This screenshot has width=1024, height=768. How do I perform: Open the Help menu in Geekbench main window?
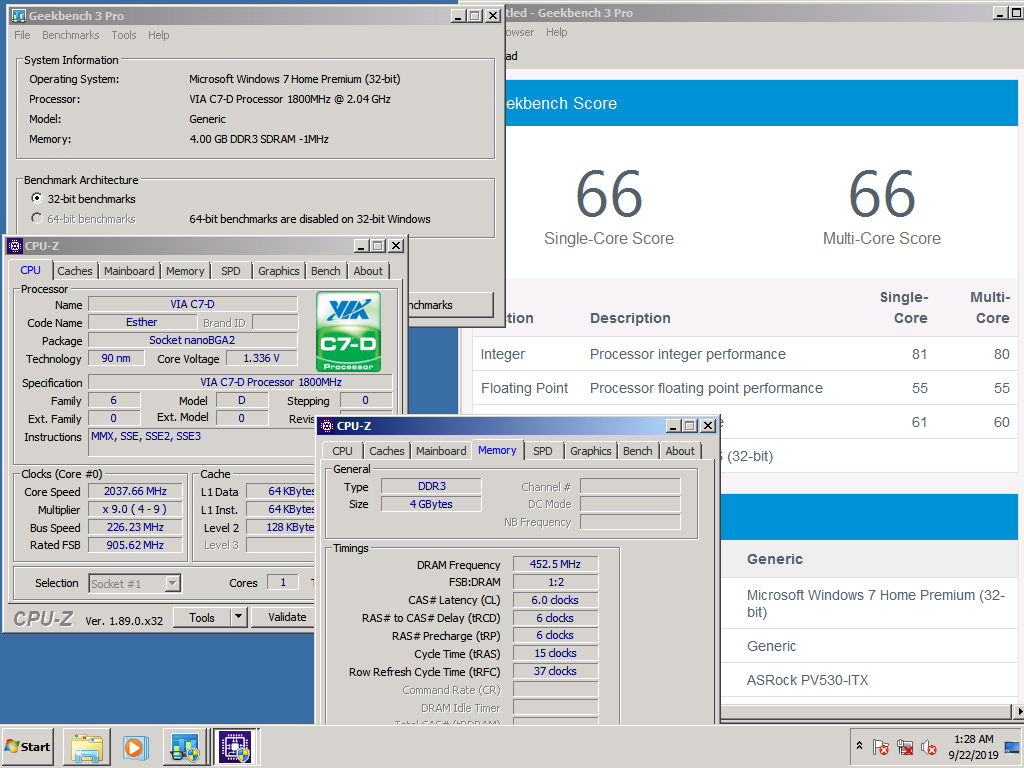click(x=158, y=35)
